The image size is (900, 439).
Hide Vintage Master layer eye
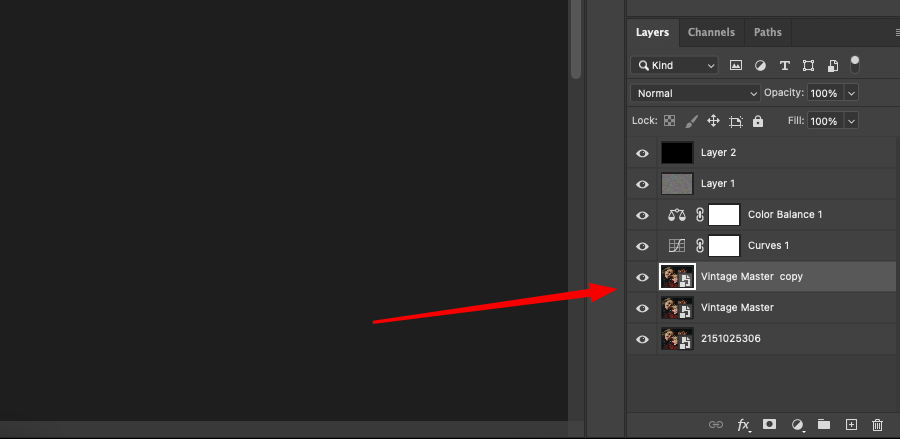point(642,308)
